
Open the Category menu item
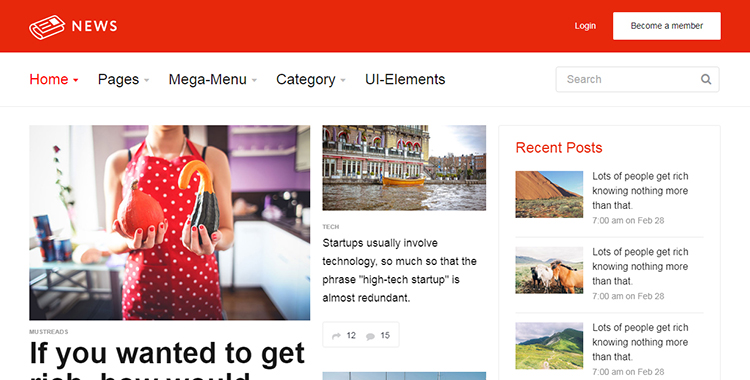pos(306,79)
